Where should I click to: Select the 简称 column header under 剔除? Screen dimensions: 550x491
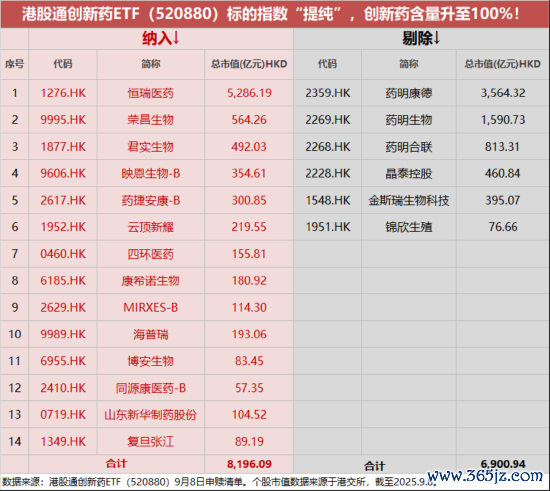[x=409, y=64]
